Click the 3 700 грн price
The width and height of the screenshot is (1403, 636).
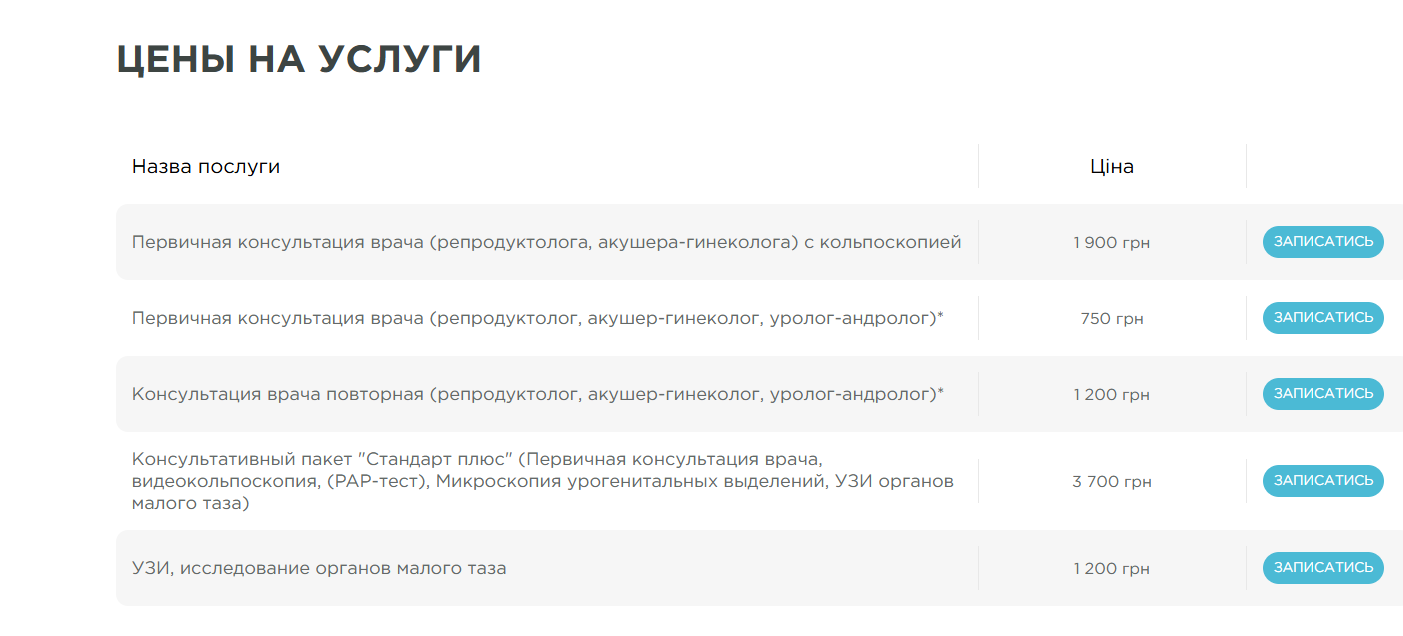point(1111,482)
